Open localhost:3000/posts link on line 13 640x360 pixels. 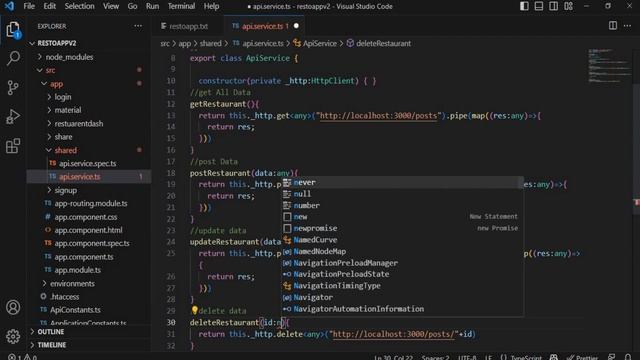(378, 116)
